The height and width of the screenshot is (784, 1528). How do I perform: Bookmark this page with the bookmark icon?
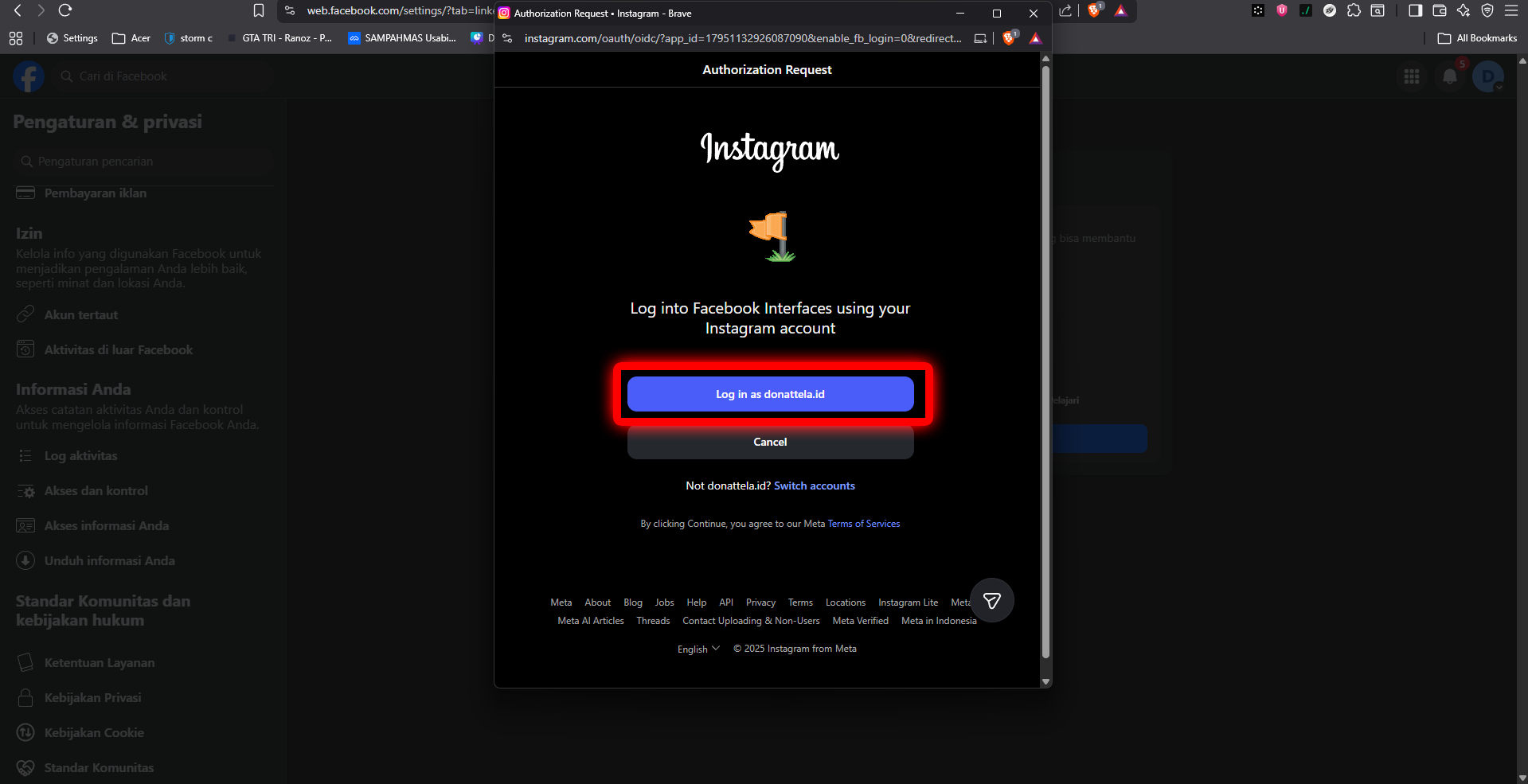259,10
